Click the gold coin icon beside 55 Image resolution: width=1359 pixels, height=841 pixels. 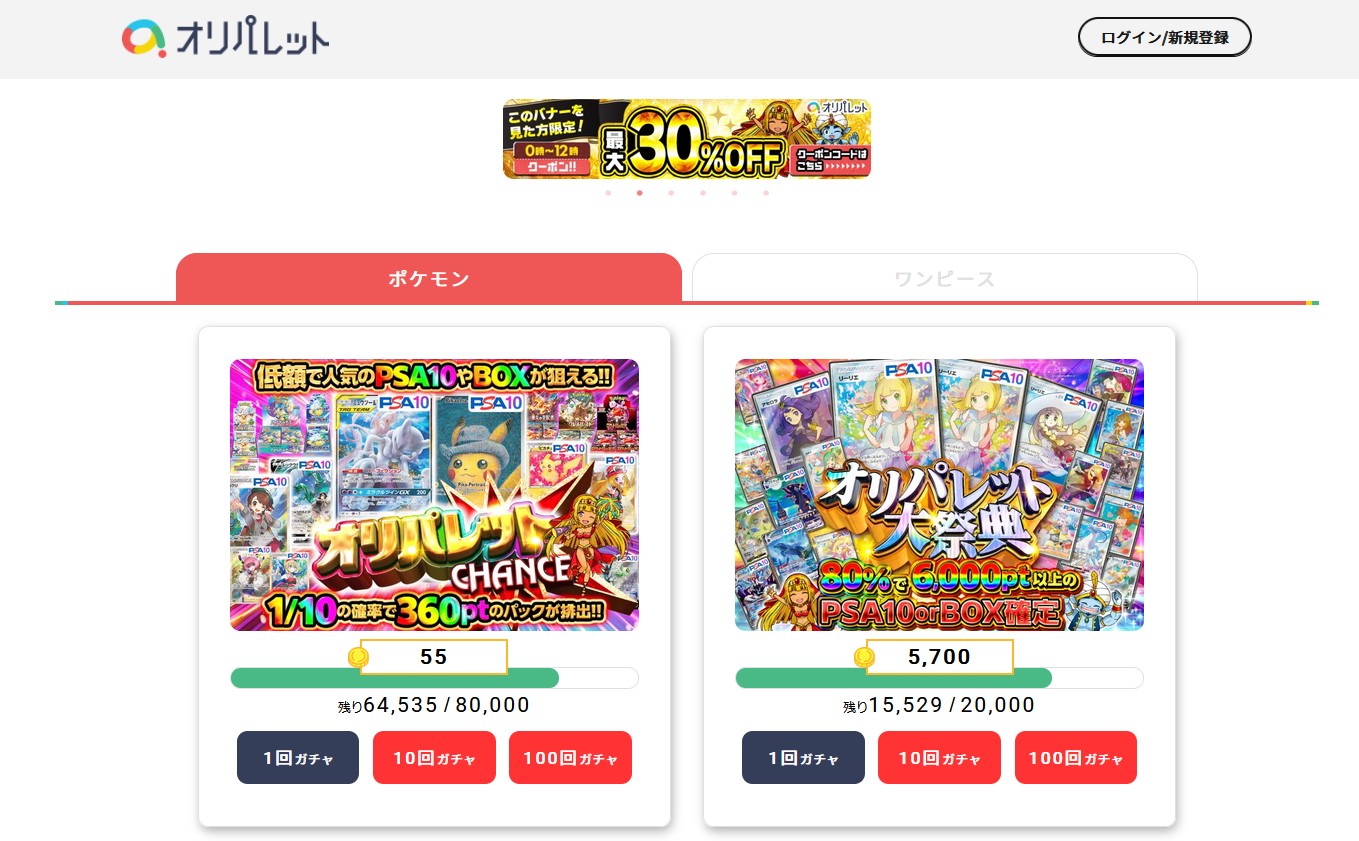(x=358, y=657)
